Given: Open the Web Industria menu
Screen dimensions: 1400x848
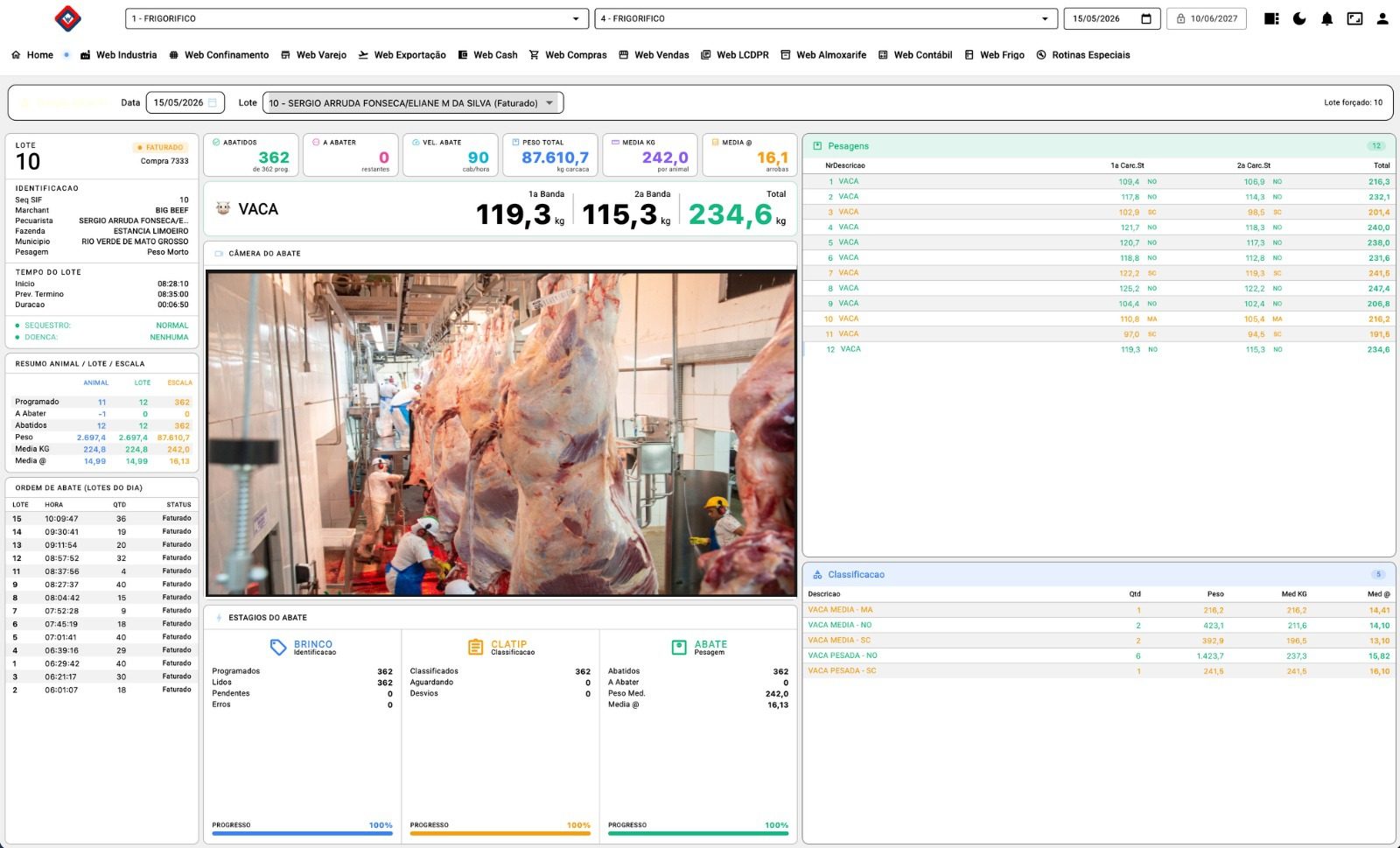Looking at the screenshot, I should (118, 54).
